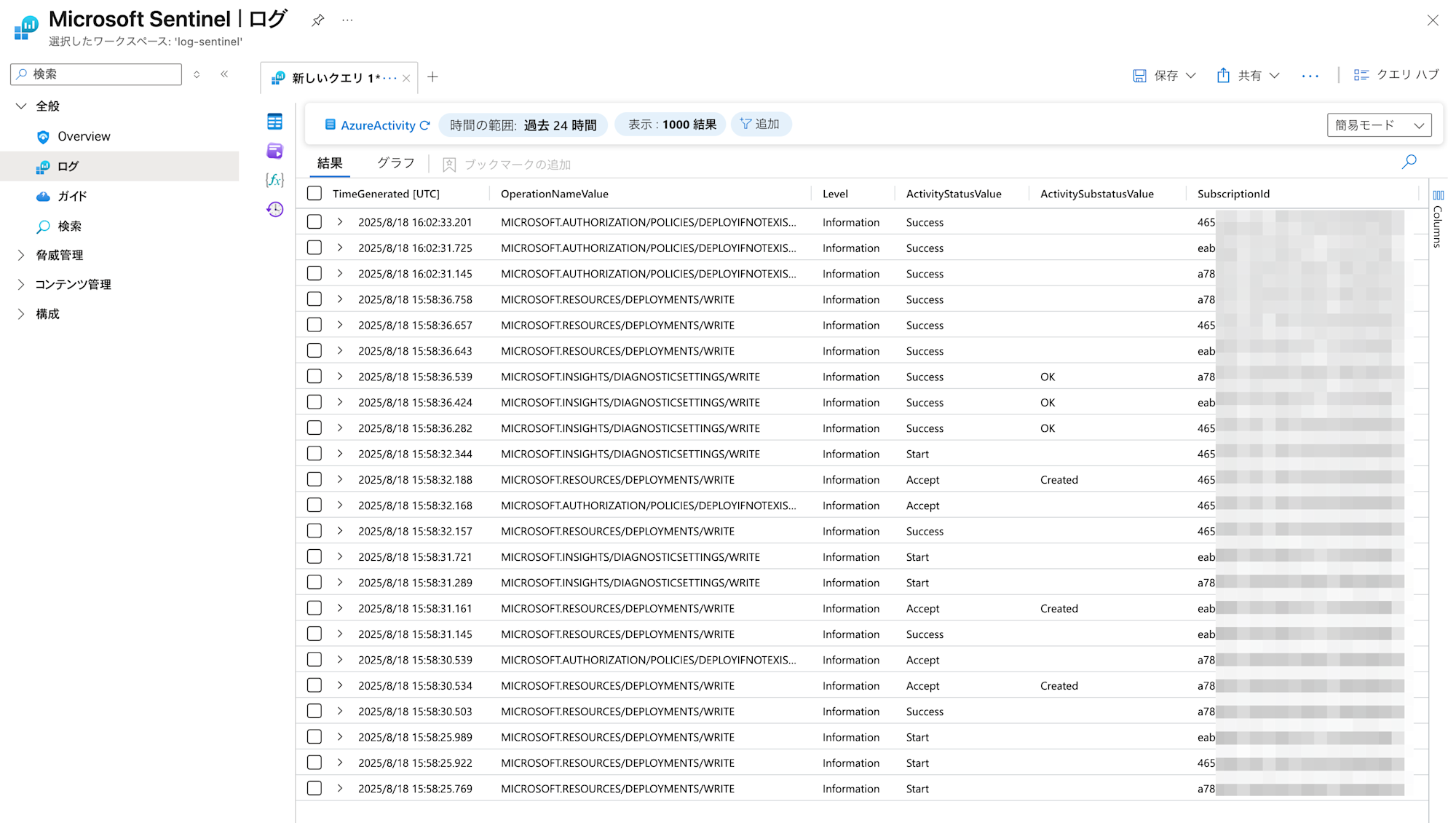The width and height of the screenshot is (1456, 823).
Task: Check row 2025/8/18 16:02:31.725
Action: (314, 248)
